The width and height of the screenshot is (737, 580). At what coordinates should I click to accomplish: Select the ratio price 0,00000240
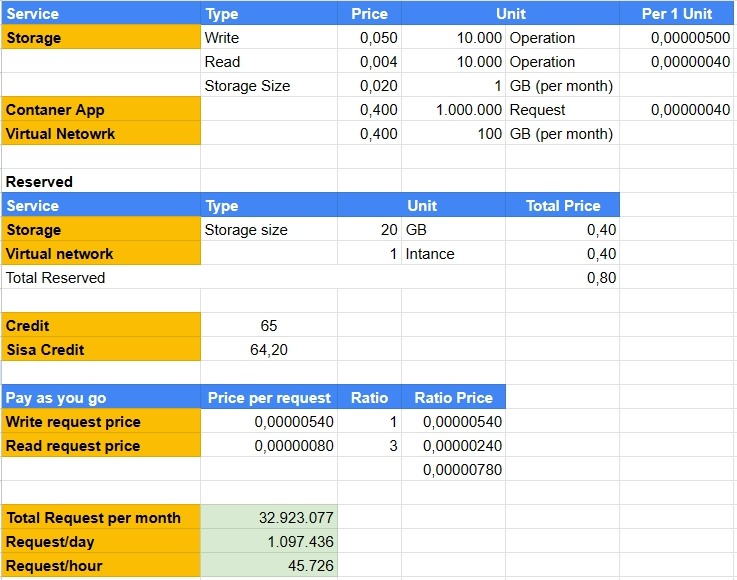point(454,445)
